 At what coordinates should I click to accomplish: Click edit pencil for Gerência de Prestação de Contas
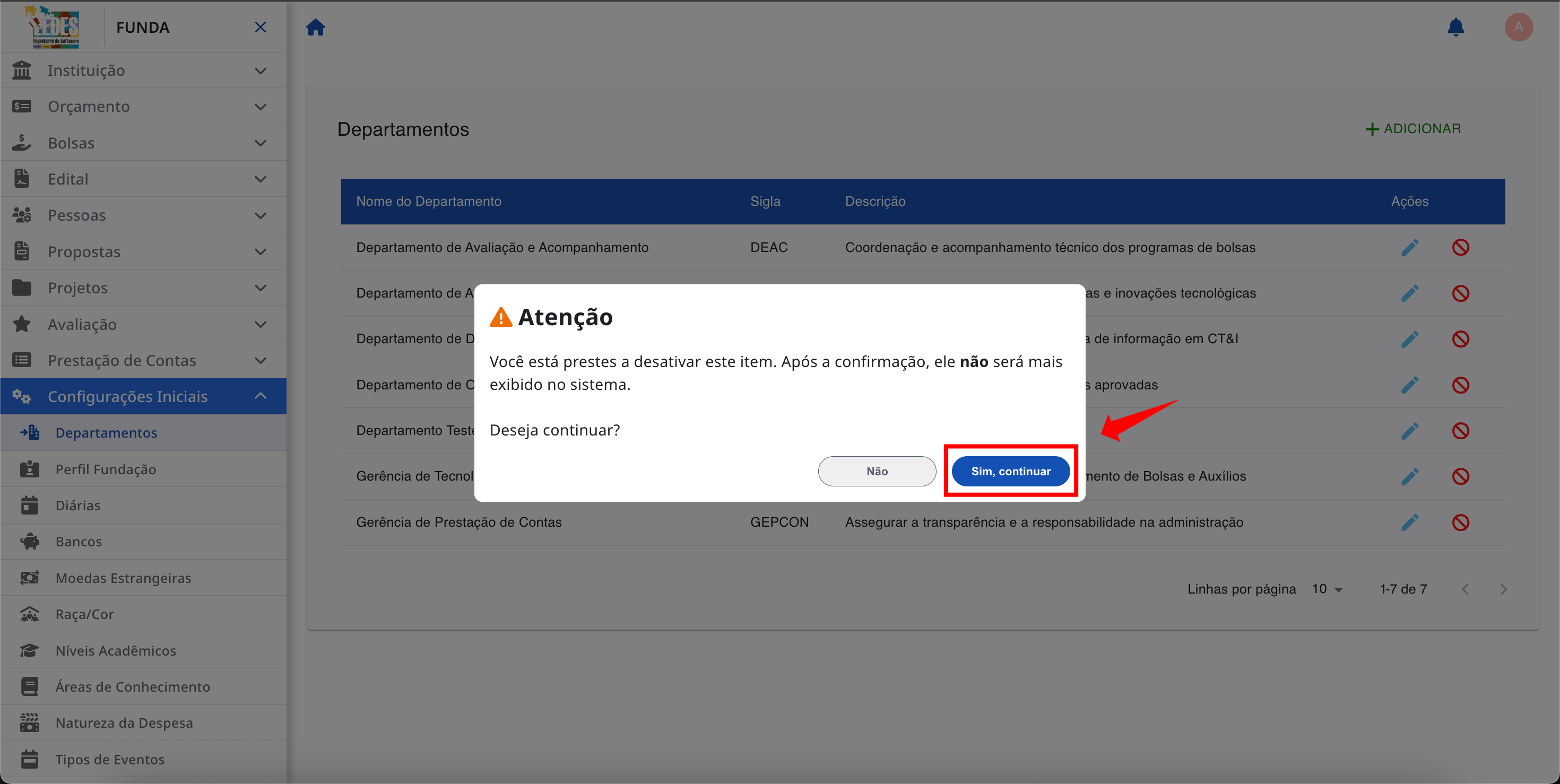(1409, 522)
